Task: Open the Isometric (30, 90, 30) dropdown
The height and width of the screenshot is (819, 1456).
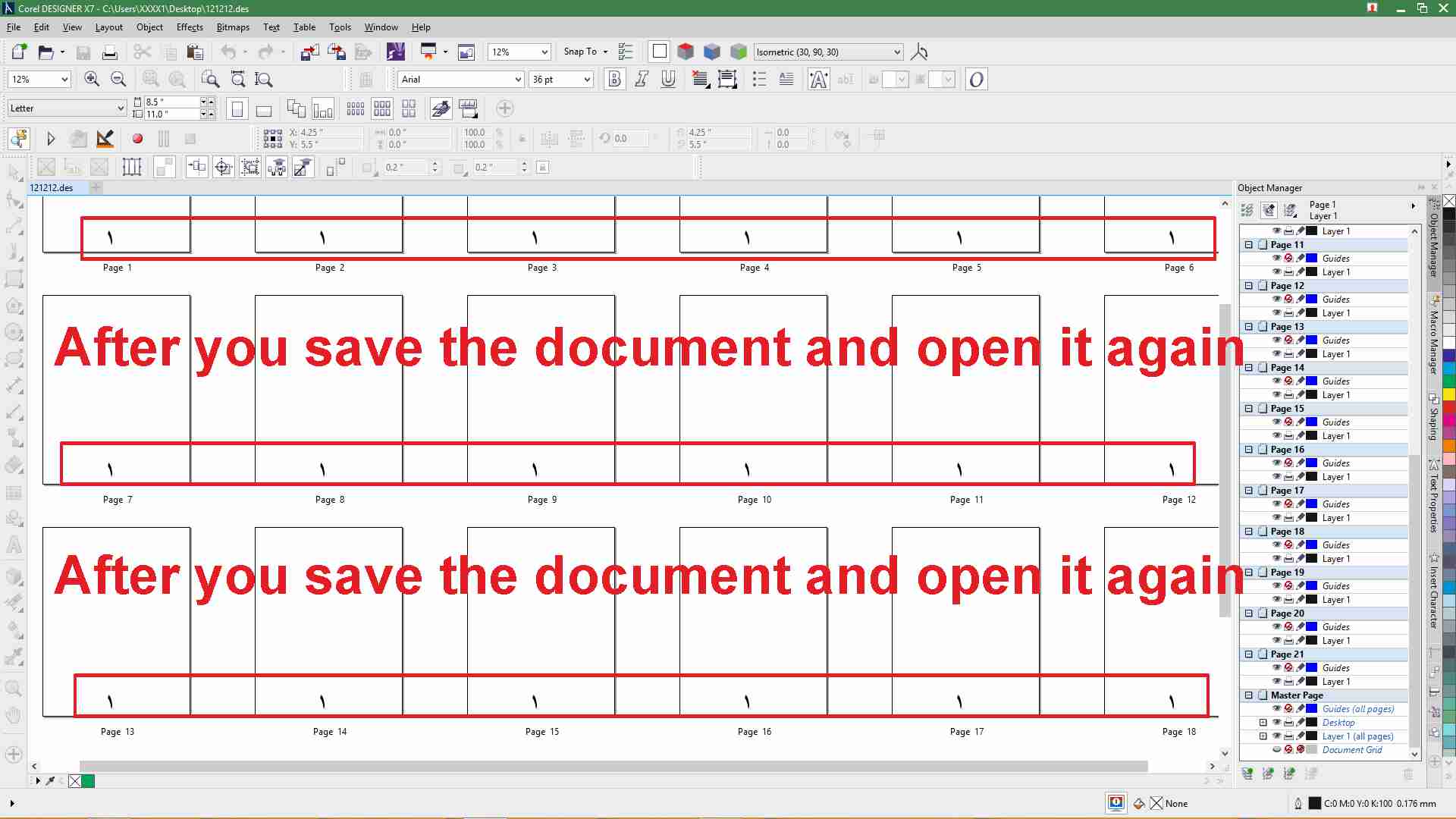Action: [897, 52]
